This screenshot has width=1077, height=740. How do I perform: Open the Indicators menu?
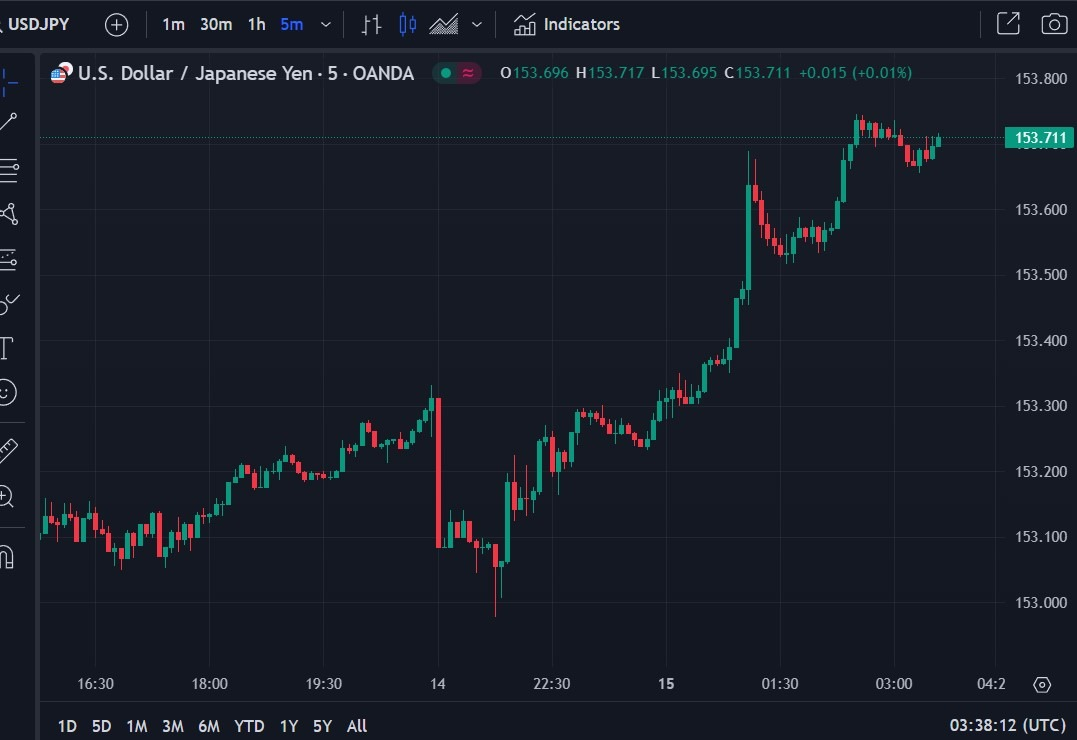pyautogui.click(x=567, y=25)
